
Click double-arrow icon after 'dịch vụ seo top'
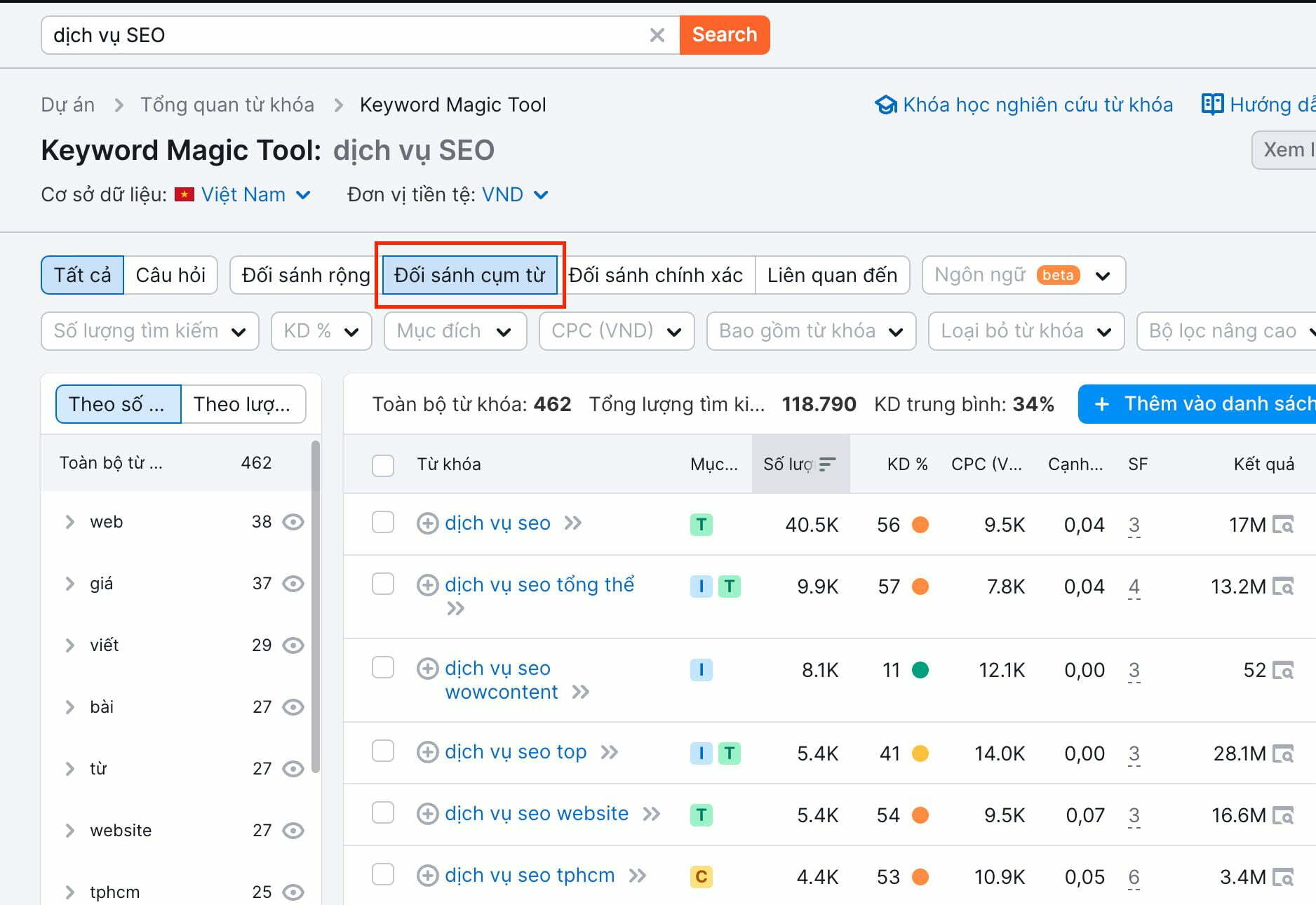[x=610, y=752]
